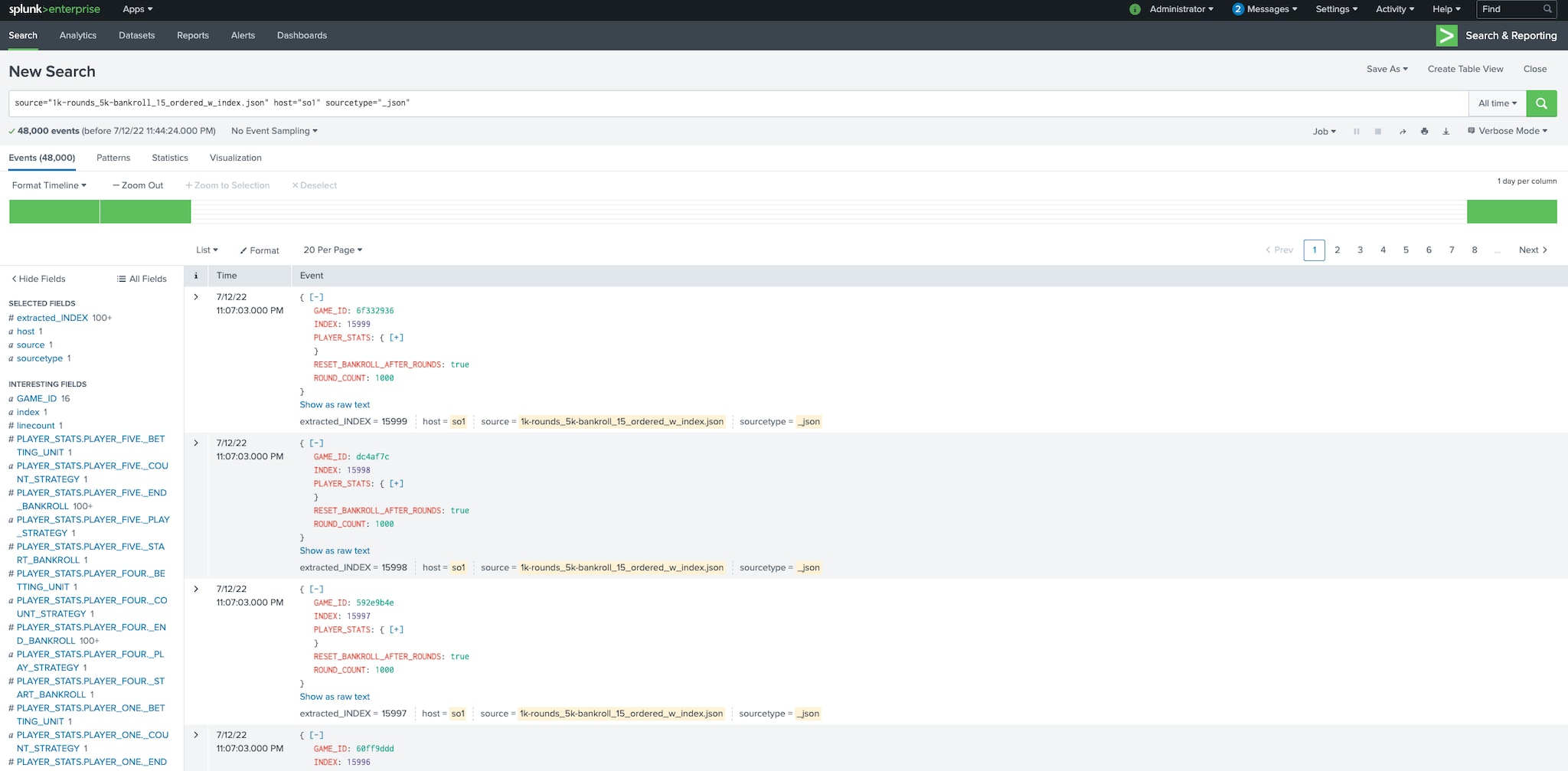Hide the fields sidebar
This screenshot has width=1568, height=771.
38,279
